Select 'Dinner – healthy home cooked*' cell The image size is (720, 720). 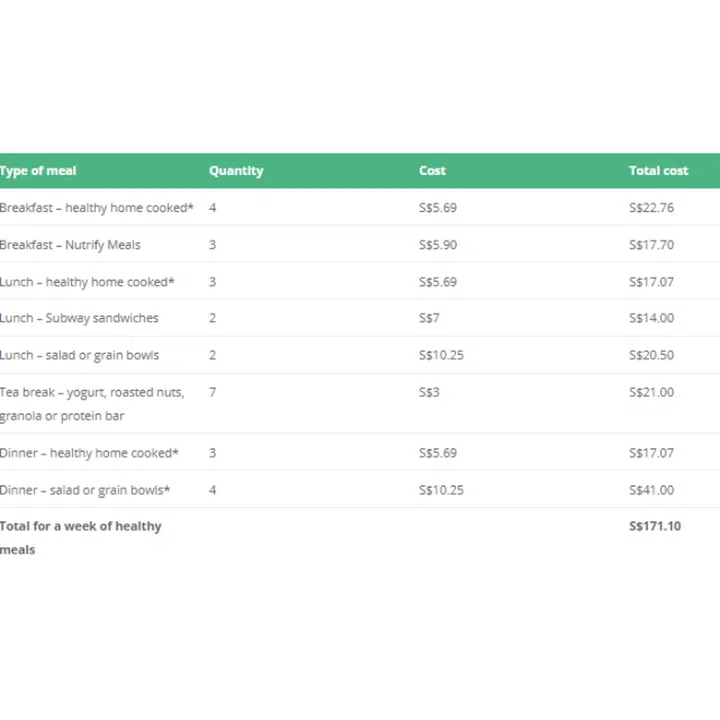coord(89,453)
